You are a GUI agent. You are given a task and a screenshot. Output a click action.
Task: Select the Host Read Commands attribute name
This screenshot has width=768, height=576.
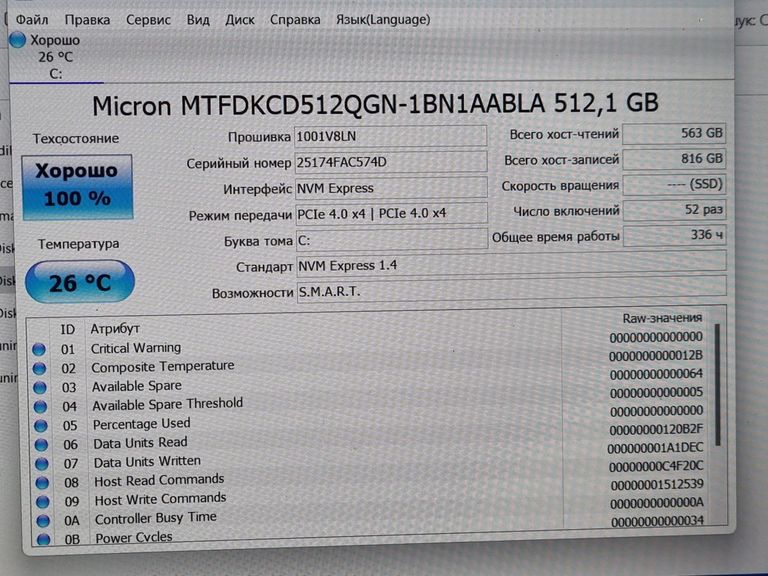(x=159, y=480)
